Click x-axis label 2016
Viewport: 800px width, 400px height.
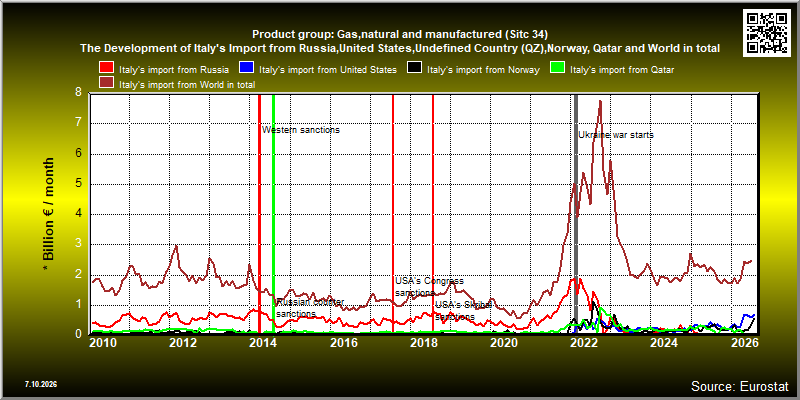pyautogui.click(x=344, y=343)
